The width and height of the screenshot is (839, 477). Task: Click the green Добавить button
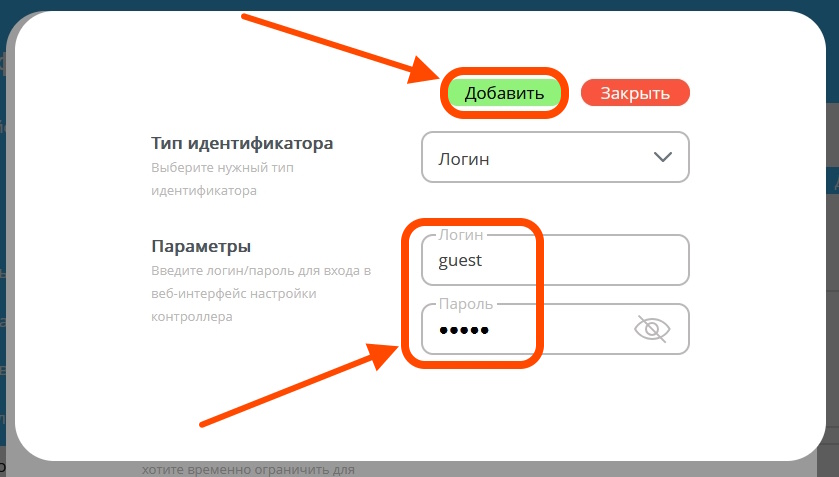pos(504,93)
